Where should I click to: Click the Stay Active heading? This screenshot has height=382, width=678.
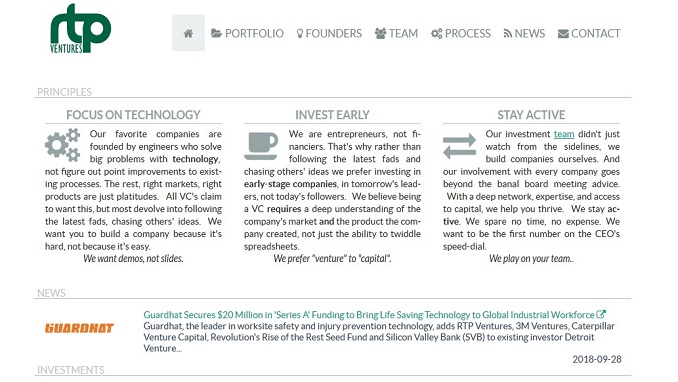531,115
